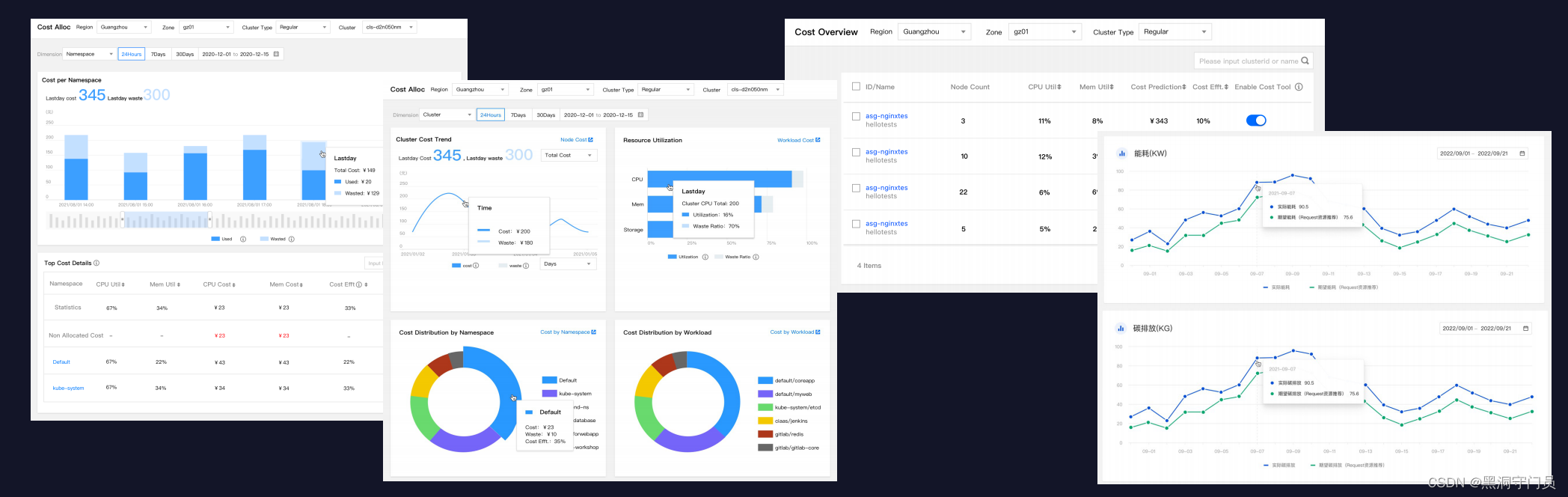Click info icon beside Used legend
This screenshot has height=497, width=1568.
coord(243,240)
